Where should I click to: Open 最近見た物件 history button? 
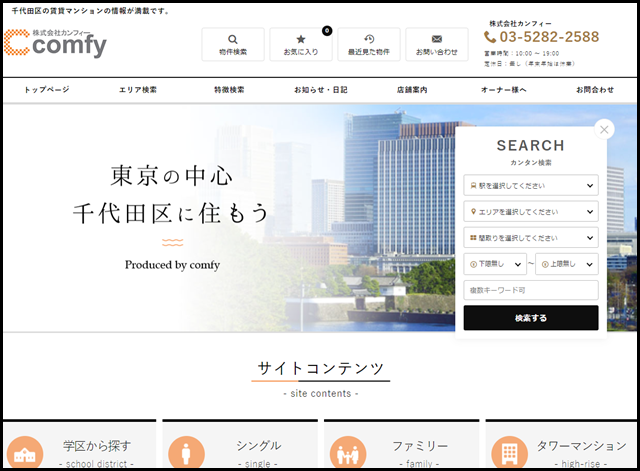point(369,44)
